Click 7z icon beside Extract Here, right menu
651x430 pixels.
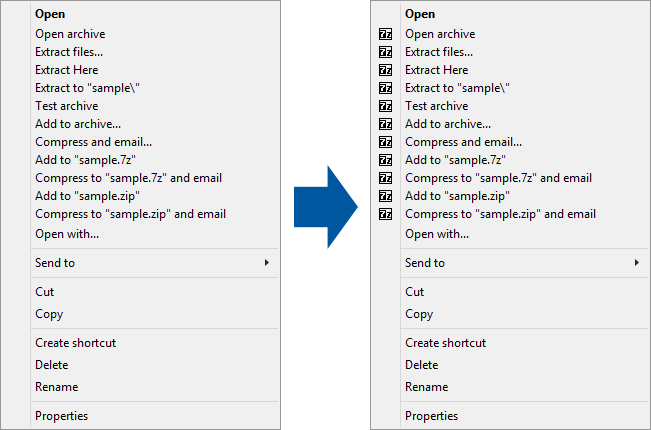click(x=385, y=70)
